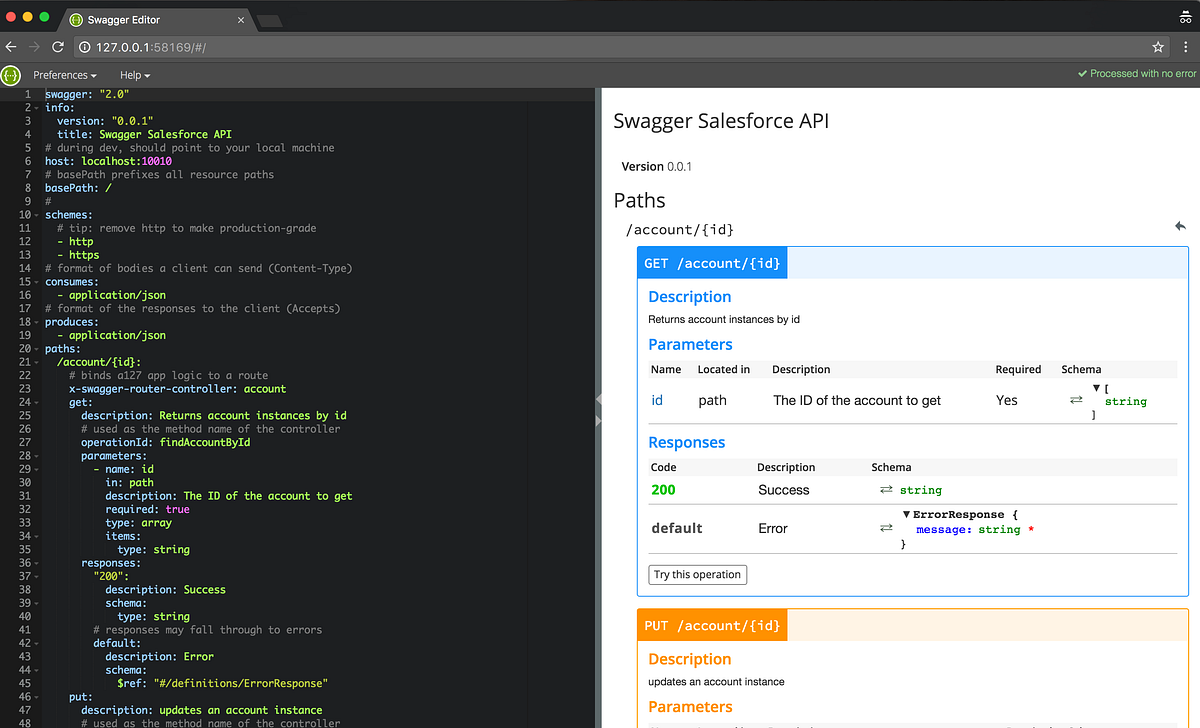Toggle the schema swap icon for the 200 response
Screen dimensions: 1200x728
[886, 490]
